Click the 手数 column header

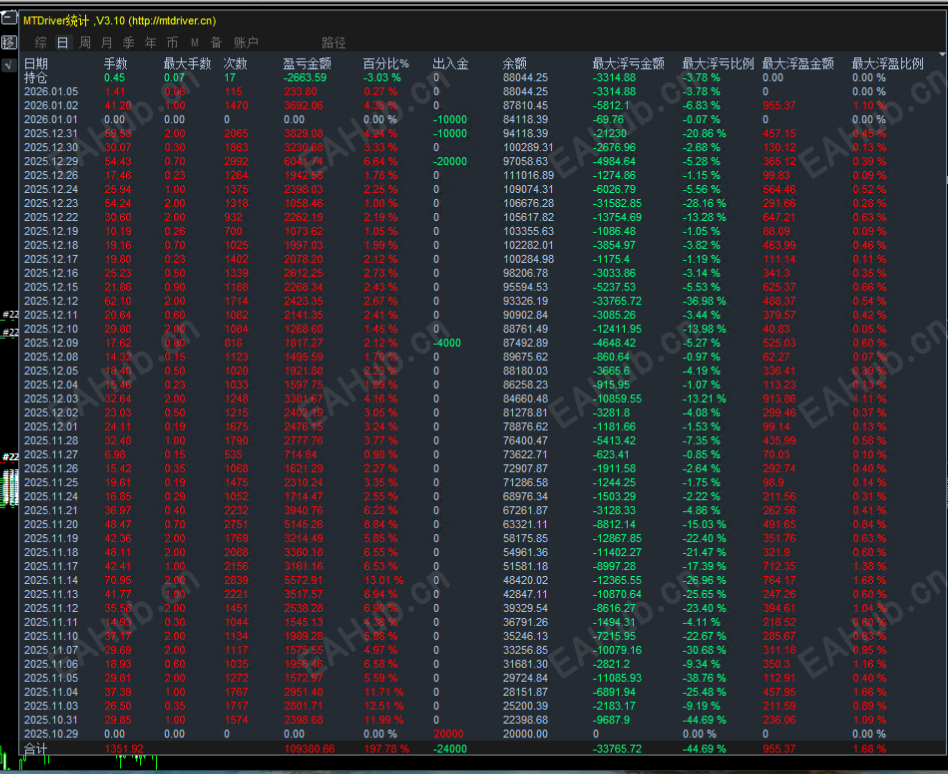115,63
